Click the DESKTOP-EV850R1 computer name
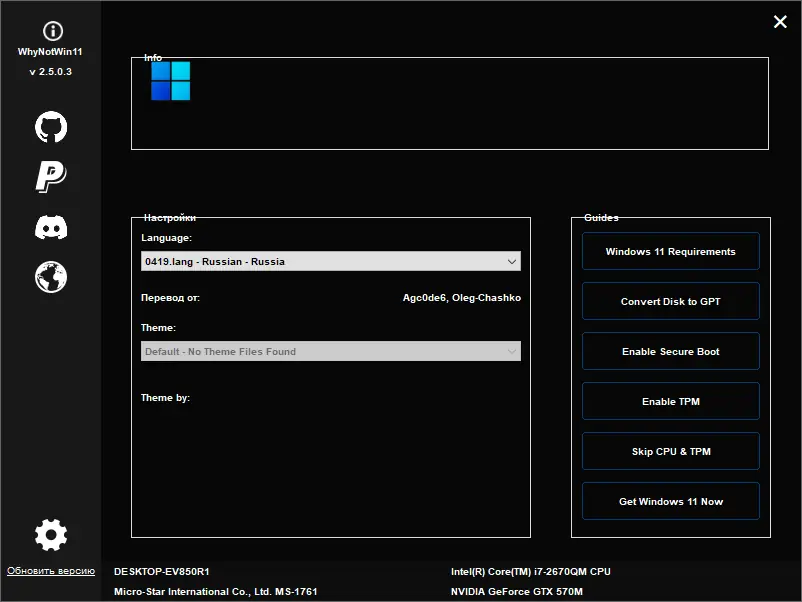Image resolution: width=802 pixels, height=602 pixels. point(162,571)
